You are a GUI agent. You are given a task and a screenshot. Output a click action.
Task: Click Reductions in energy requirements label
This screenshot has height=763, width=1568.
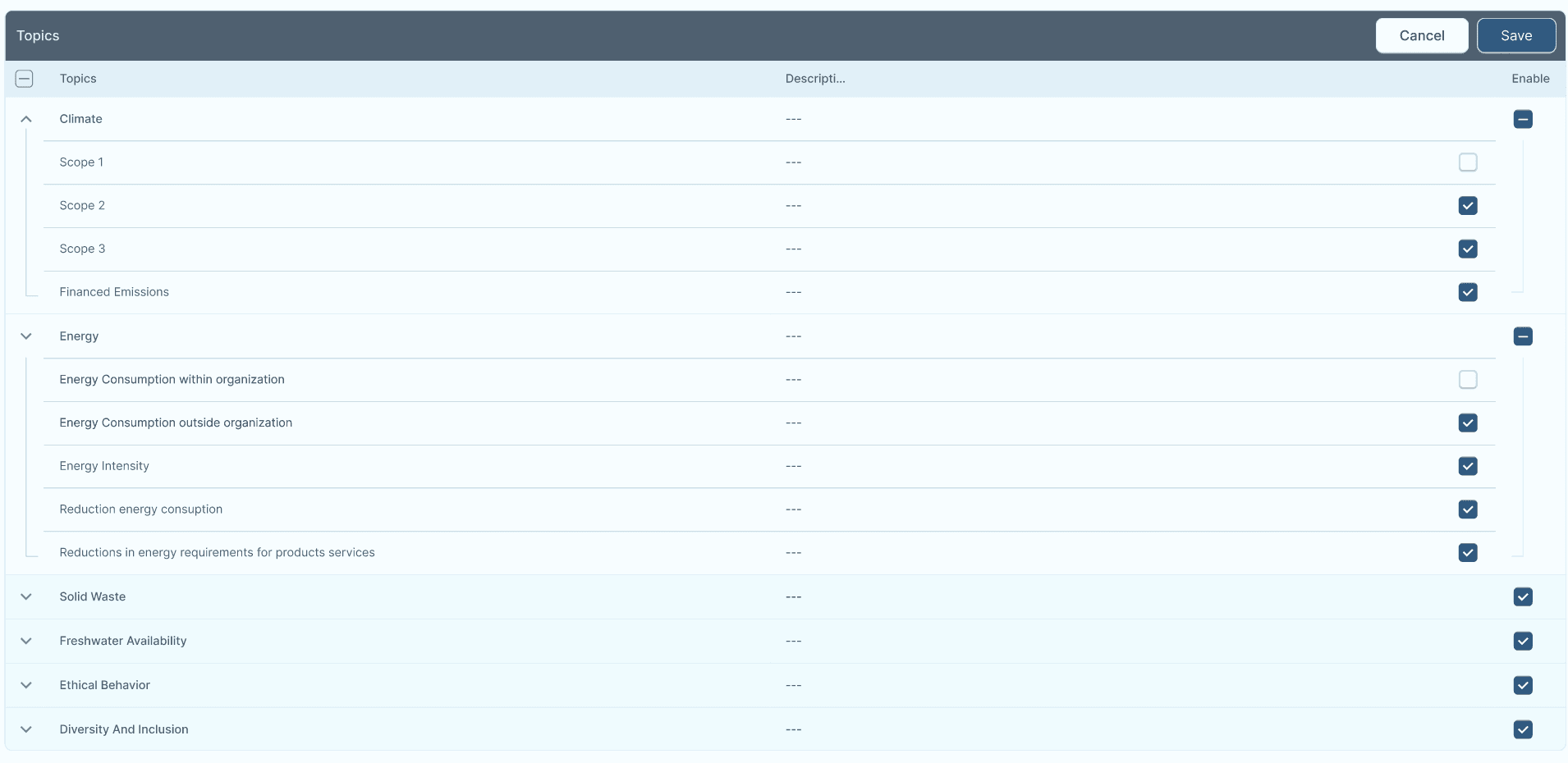217,553
